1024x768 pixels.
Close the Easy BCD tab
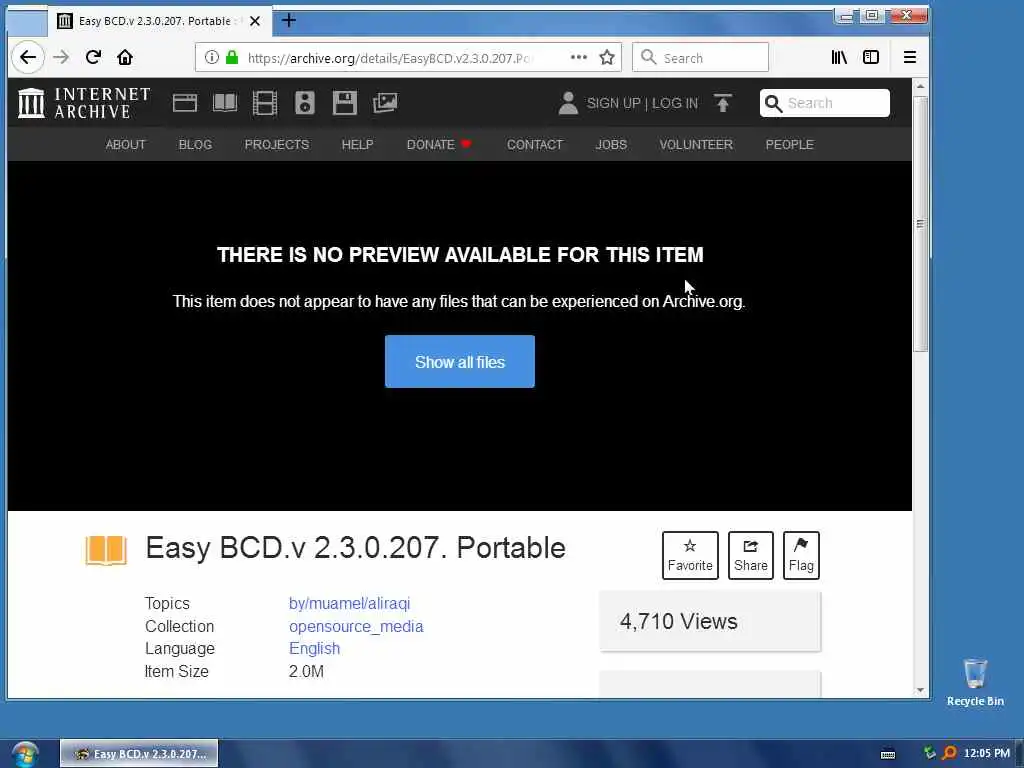click(x=255, y=21)
